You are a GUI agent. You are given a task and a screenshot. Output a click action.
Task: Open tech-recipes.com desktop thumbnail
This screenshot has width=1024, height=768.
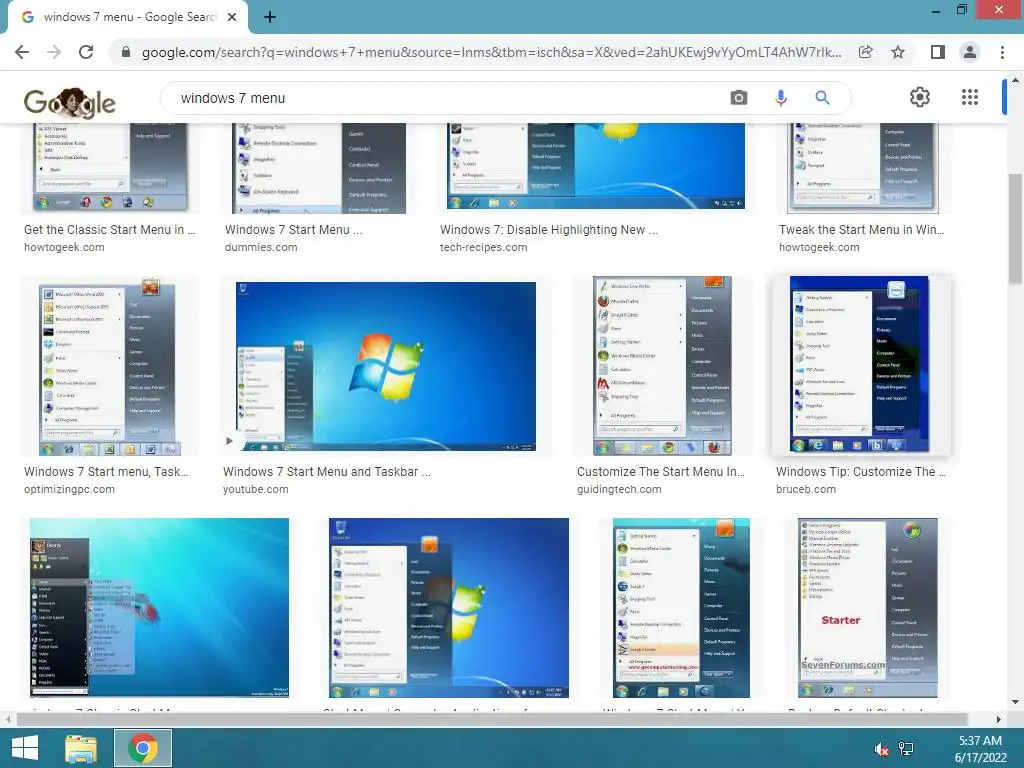(596, 167)
